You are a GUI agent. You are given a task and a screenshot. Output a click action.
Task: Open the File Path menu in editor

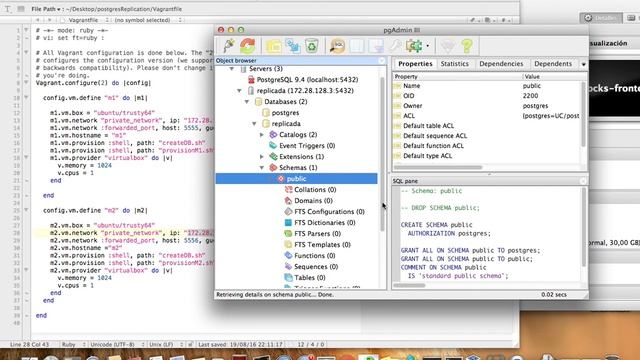click(46, 9)
